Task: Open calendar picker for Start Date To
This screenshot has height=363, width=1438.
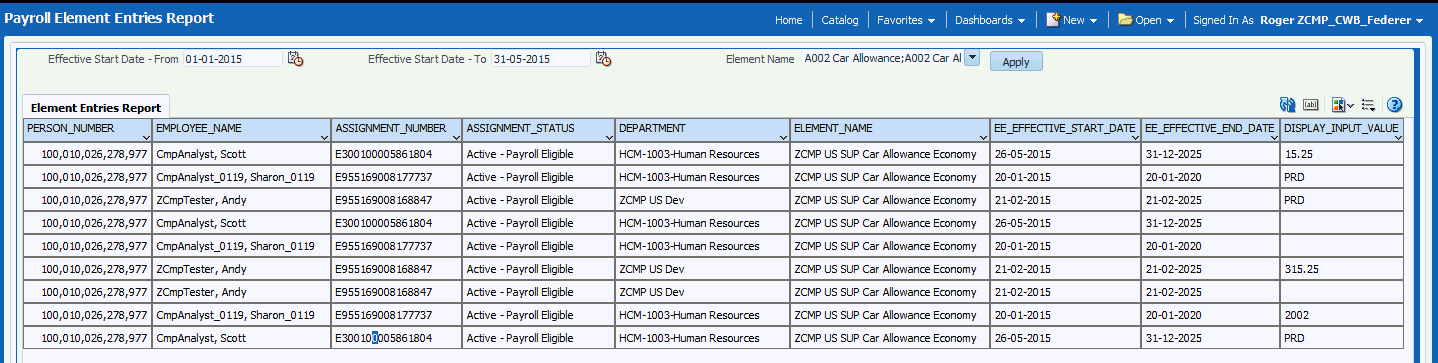Action: 603,59
